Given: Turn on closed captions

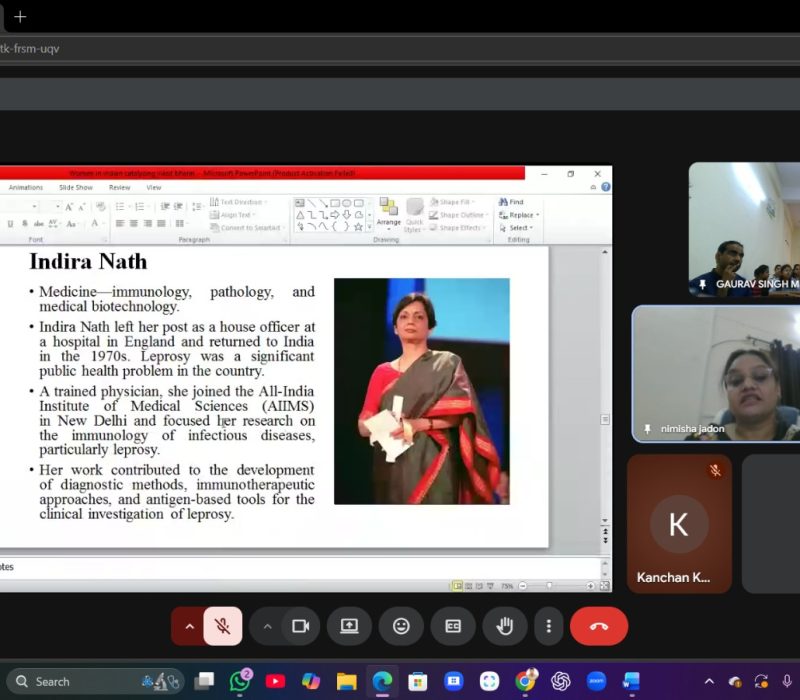Looking at the screenshot, I should click(453, 626).
